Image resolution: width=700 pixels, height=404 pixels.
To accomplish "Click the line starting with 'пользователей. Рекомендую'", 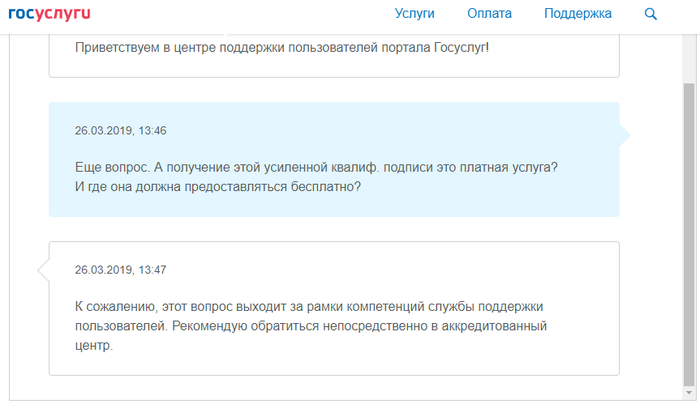I will click(x=311, y=326).
